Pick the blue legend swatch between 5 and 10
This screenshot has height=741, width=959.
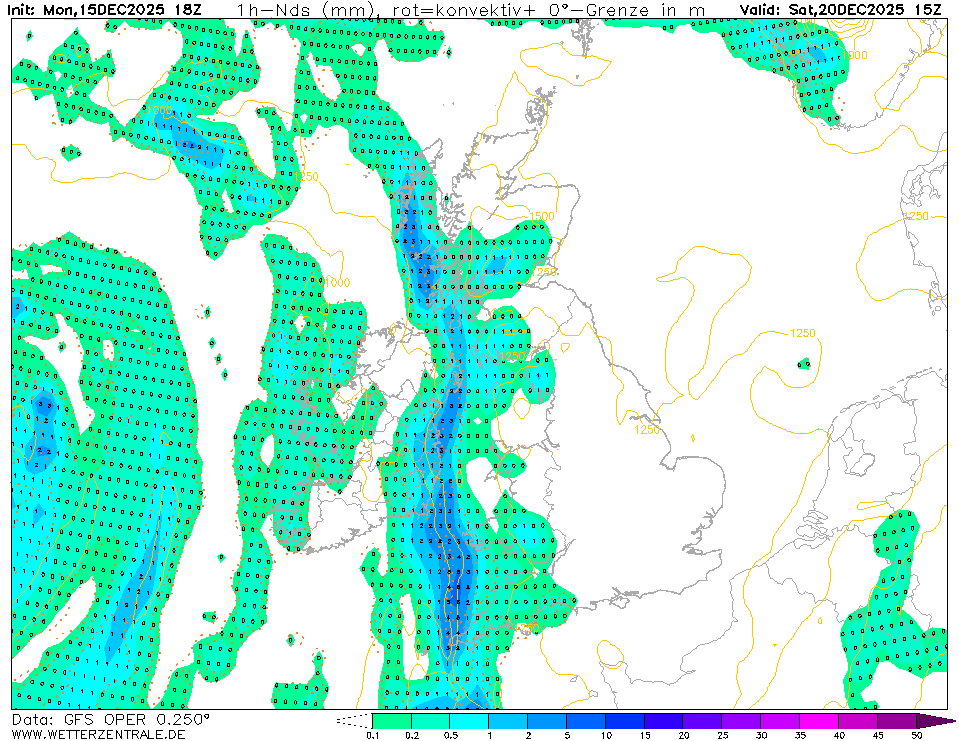[586, 720]
